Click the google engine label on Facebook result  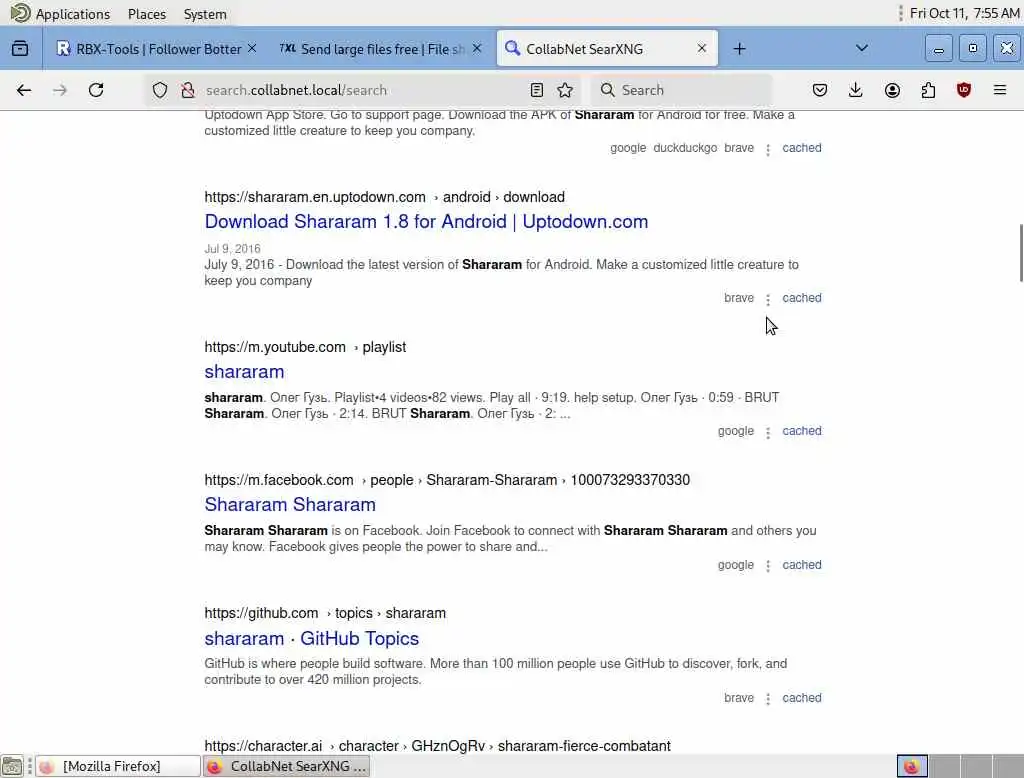click(735, 565)
